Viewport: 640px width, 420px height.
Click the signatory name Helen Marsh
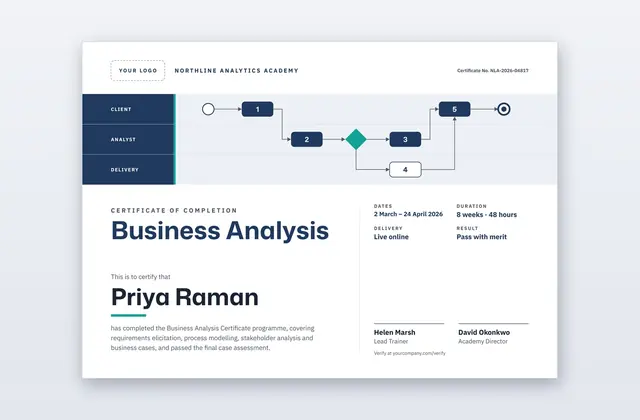pos(394,333)
